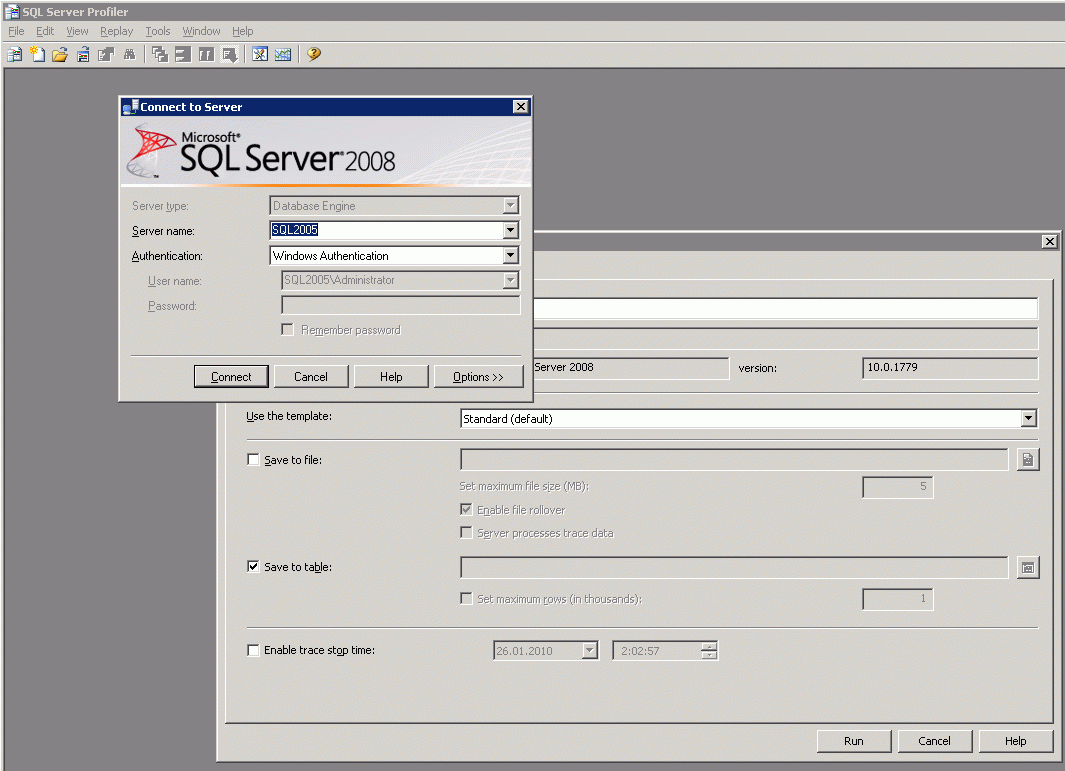Screen dimensions: 1065x771
Task: Click the trace stop time spinner arrows
Action: click(709, 651)
